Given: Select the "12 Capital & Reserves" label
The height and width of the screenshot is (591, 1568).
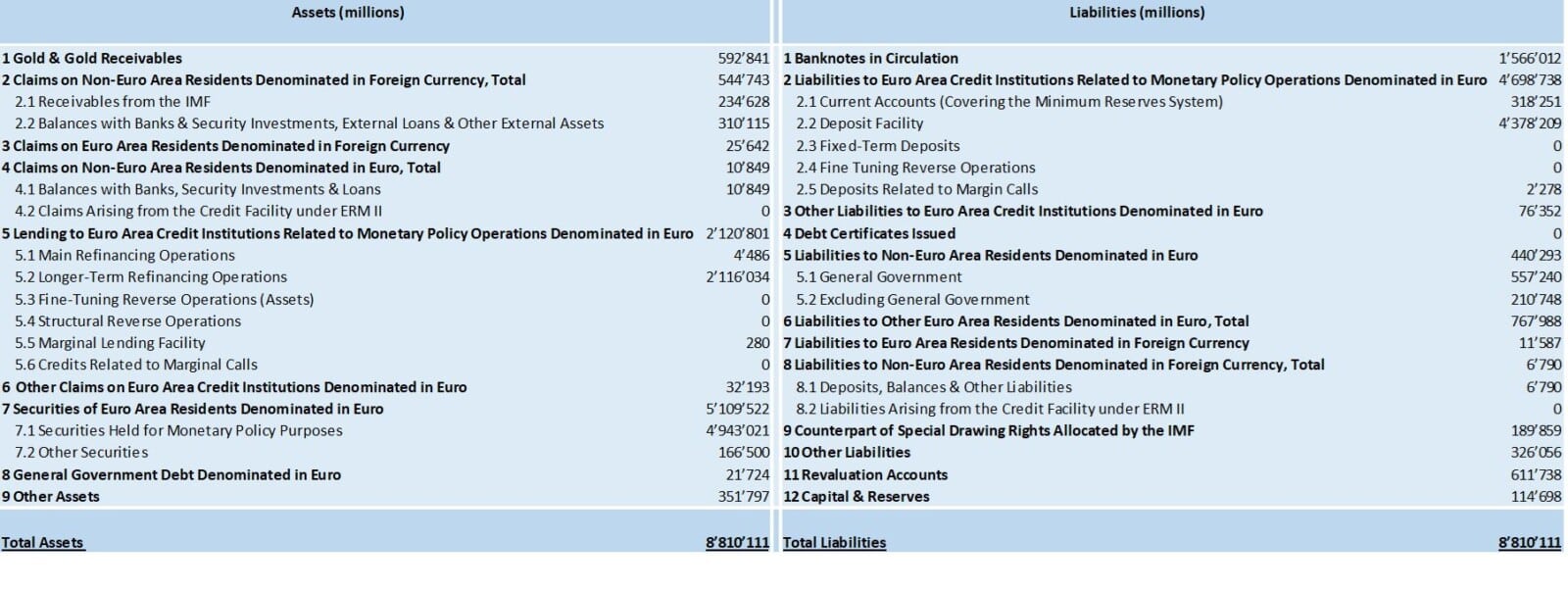Looking at the screenshot, I should pos(857,497).
